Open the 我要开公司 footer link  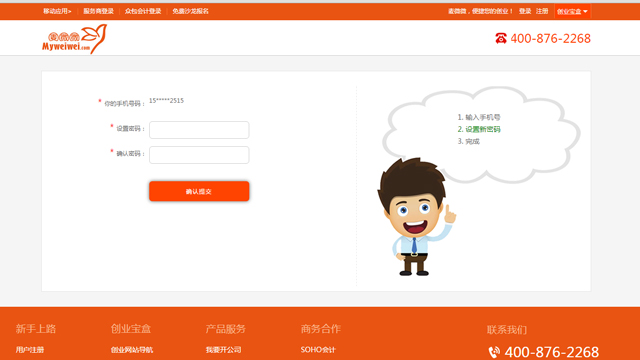point(223,350)
